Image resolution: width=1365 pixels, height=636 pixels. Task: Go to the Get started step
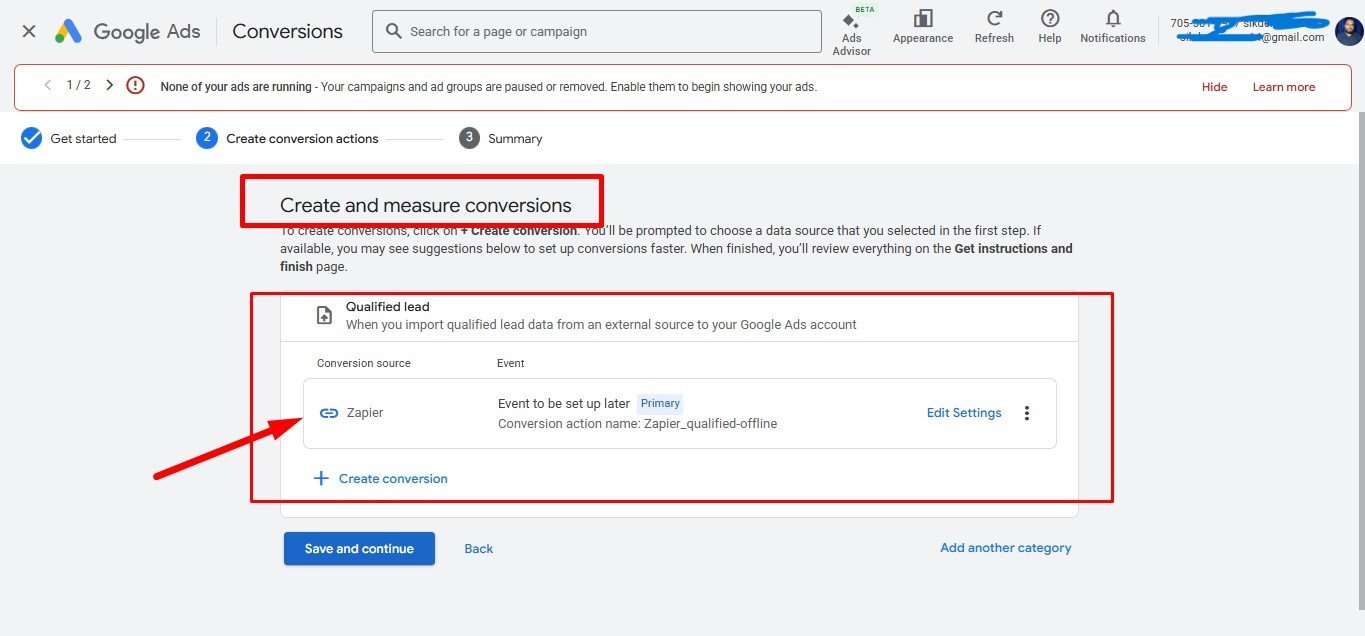[69, 138]
